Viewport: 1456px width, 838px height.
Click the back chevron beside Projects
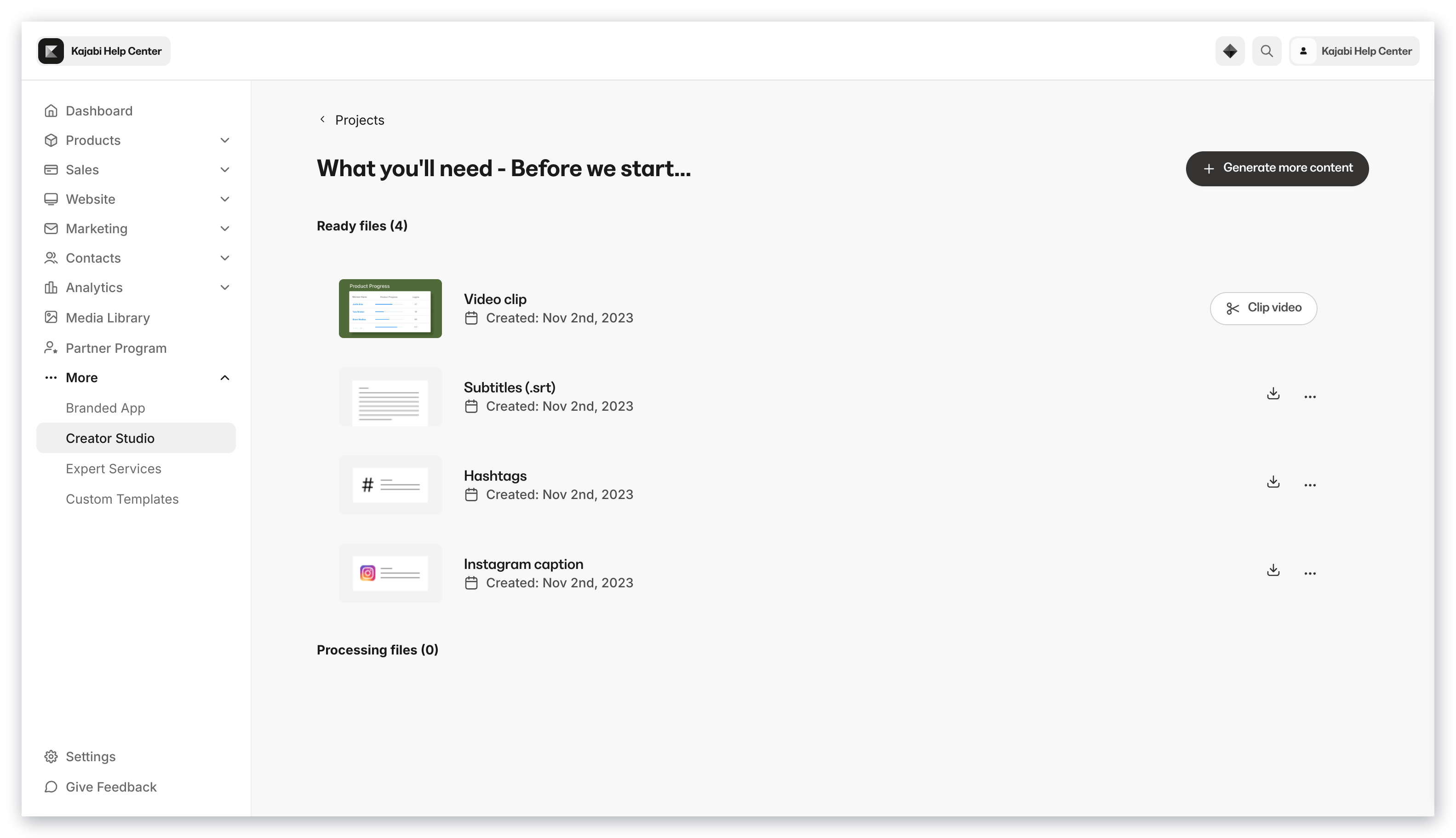pos(322,119)
